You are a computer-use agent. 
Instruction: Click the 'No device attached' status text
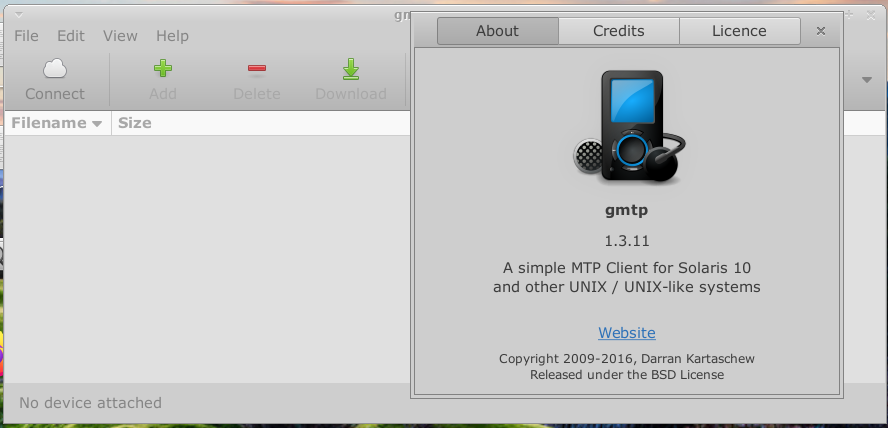tap(91, 403)
